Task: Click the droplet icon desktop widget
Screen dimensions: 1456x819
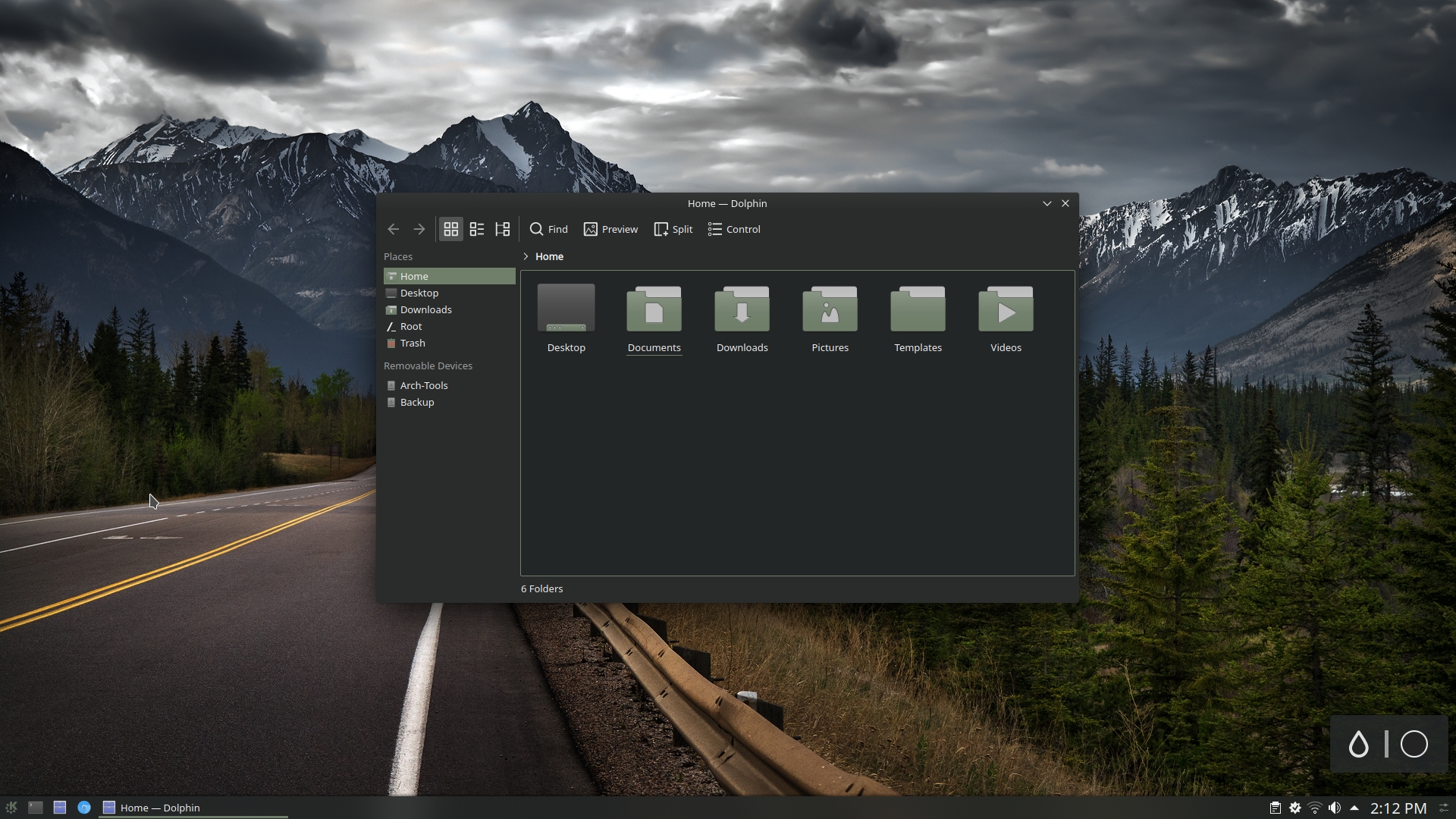Action: tap(1359, 744)
